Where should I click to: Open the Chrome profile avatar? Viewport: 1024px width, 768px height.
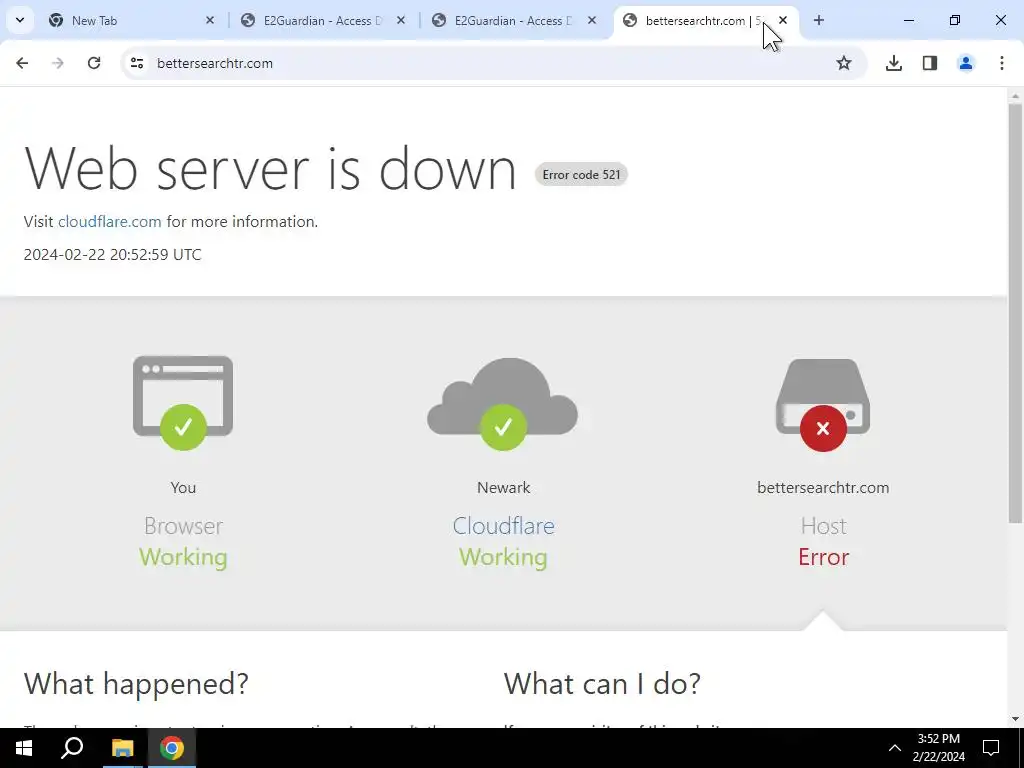[x=966, y=63]
